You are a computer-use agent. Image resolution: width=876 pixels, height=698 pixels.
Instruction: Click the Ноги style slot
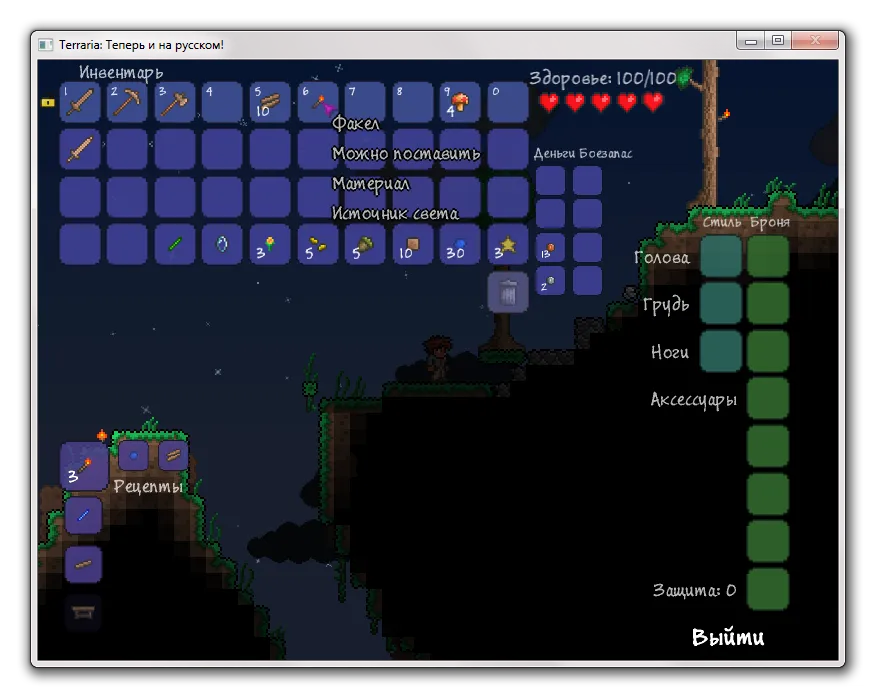coord(721,351)
